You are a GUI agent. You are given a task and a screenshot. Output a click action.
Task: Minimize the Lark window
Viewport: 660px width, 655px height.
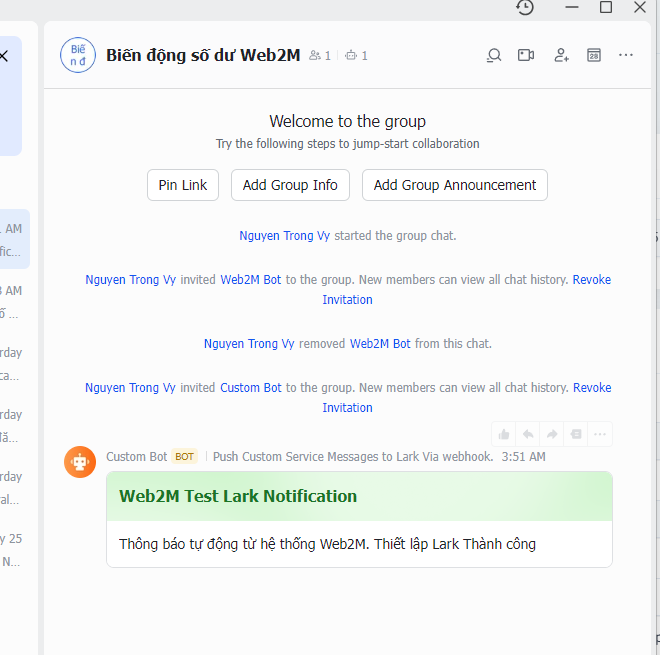pos(572,7)
